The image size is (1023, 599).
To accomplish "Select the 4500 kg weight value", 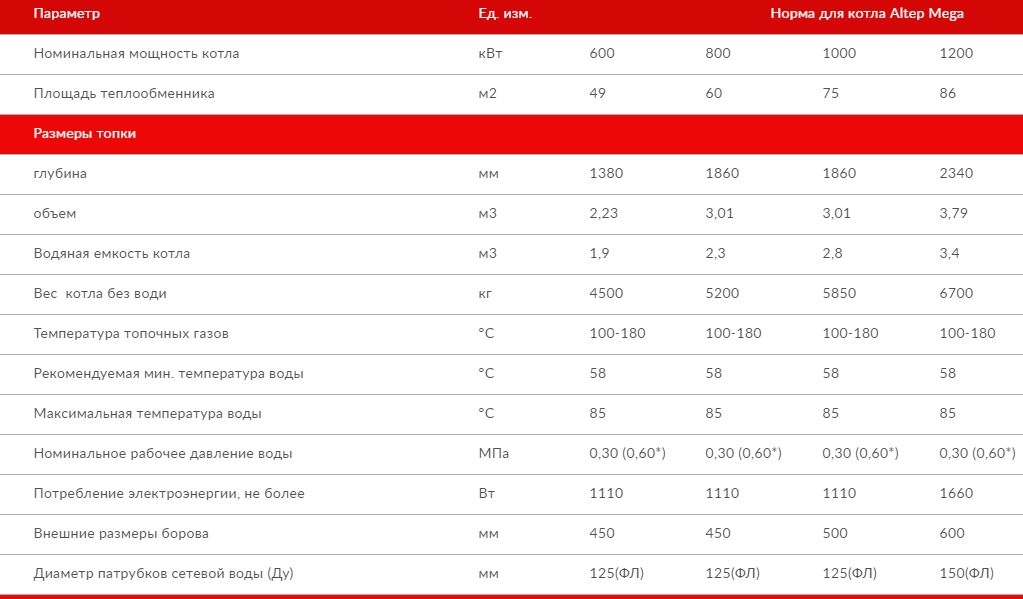I will [606, 294].
